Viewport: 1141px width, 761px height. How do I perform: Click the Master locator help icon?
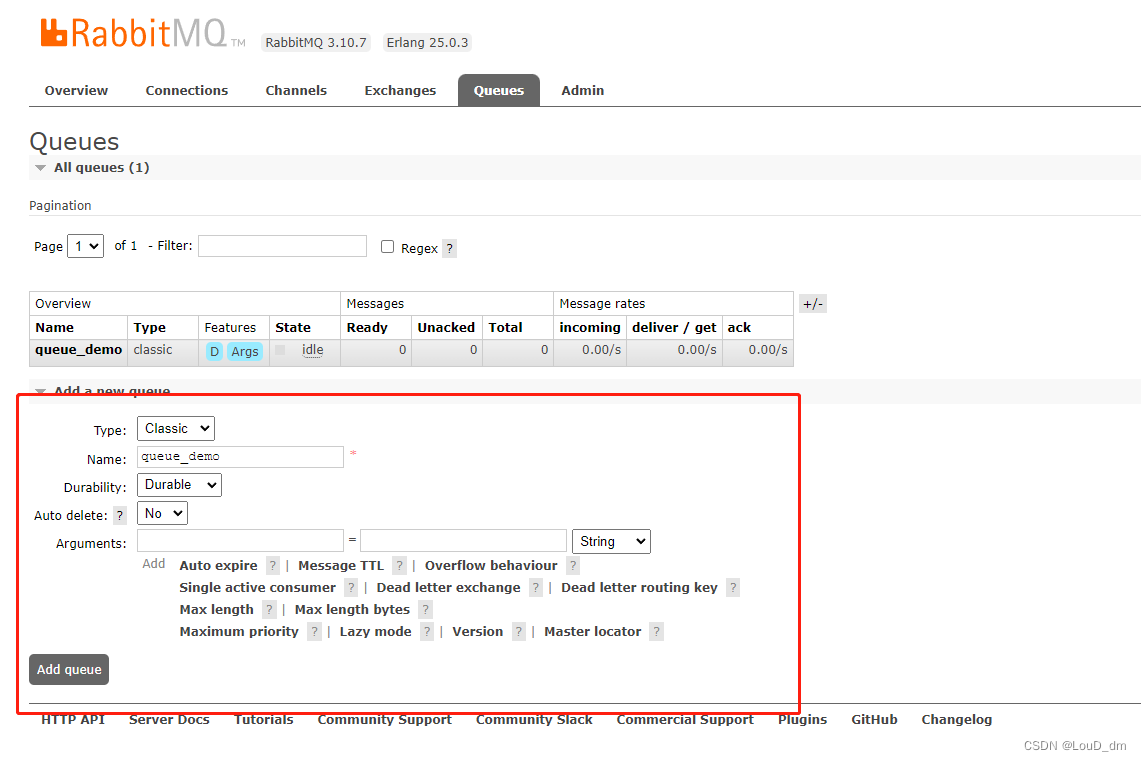point(656,631)
